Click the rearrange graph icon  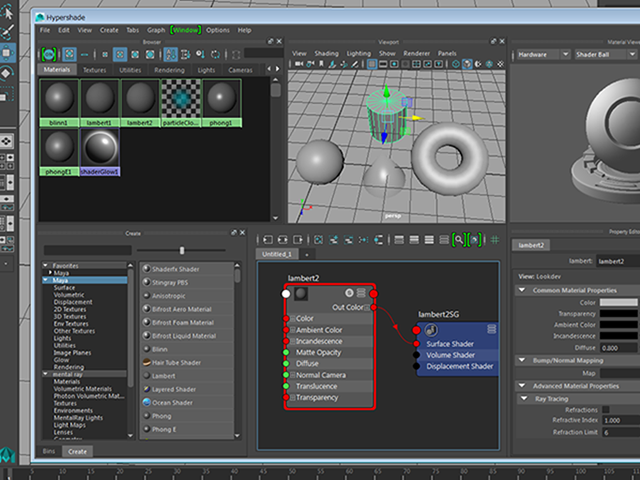click(x=363, y=240)
